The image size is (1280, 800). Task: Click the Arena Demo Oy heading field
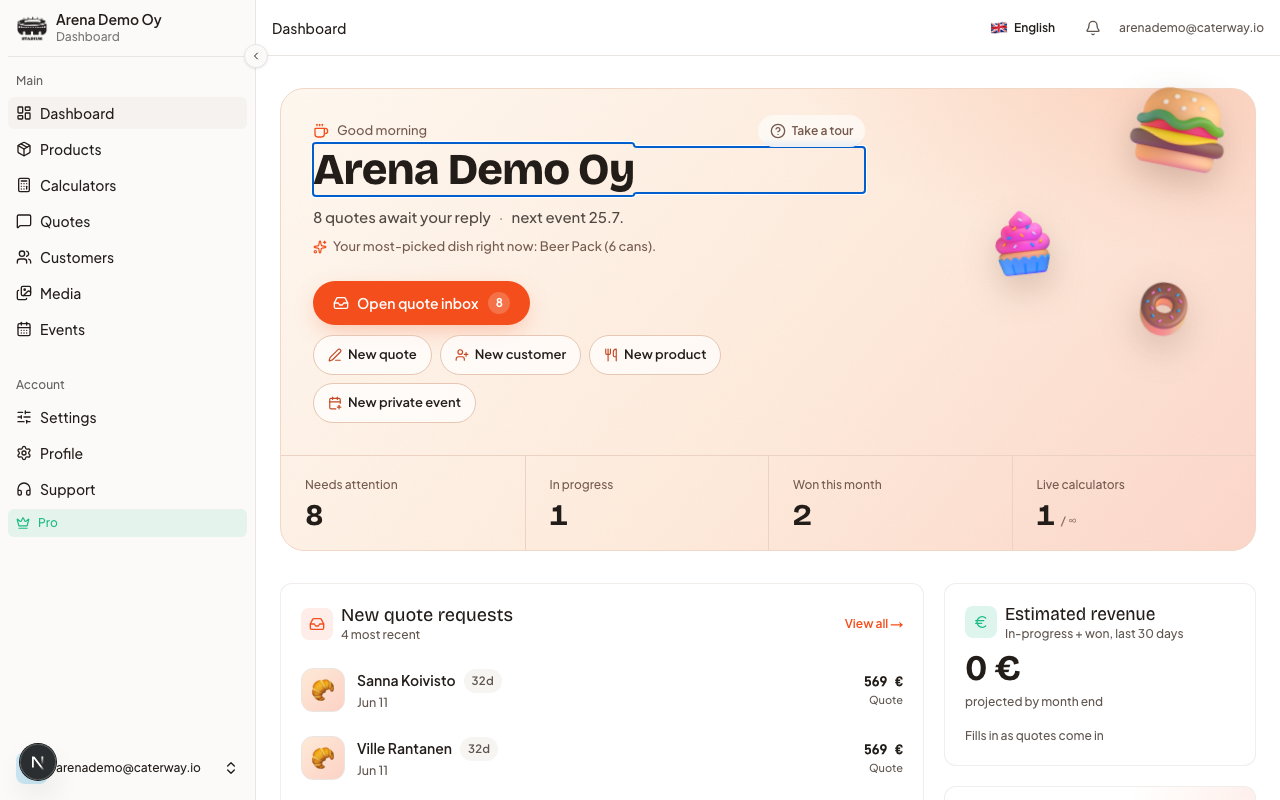click(589, 169)
